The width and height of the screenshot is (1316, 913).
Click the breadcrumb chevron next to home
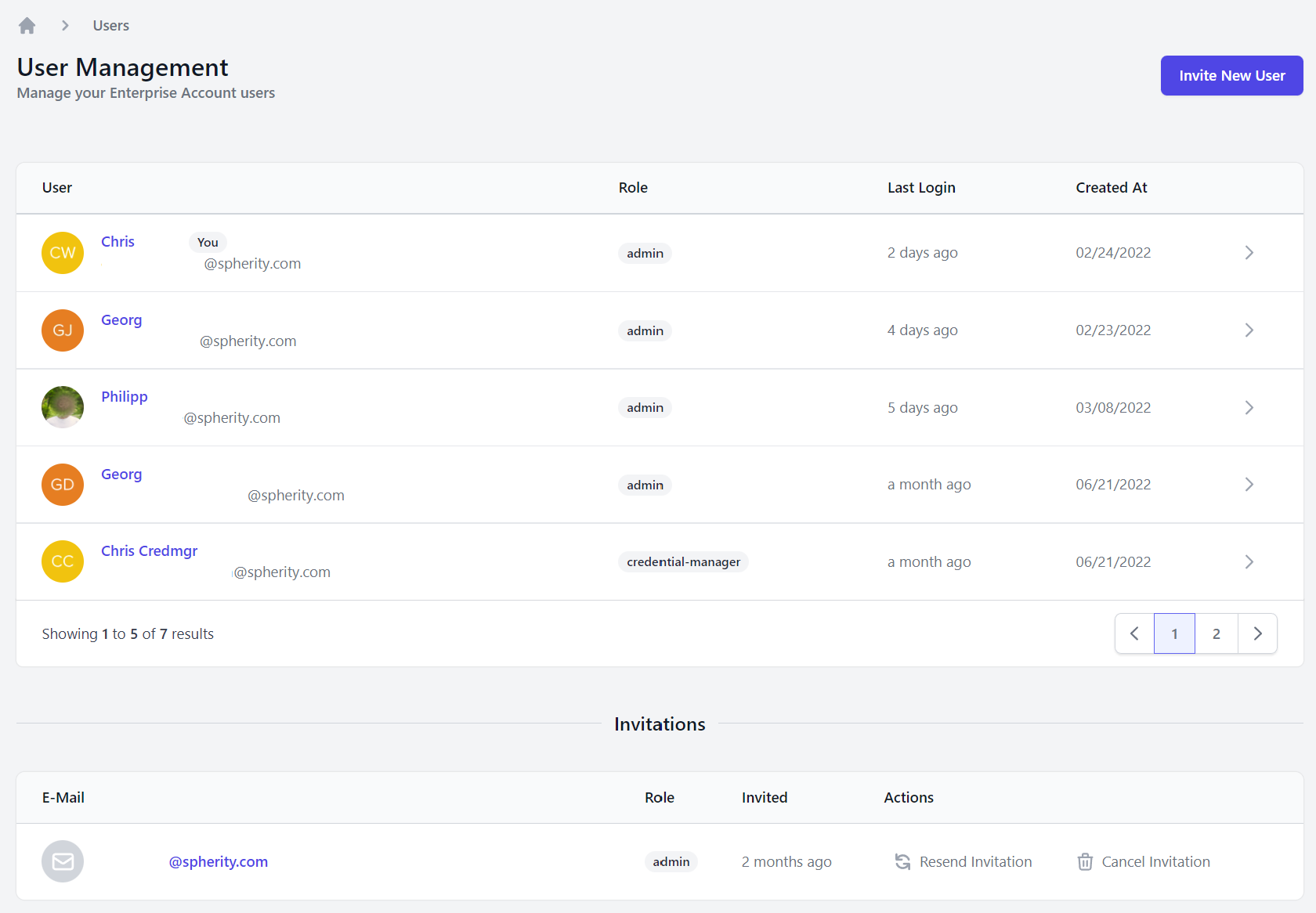click(65, 25)
